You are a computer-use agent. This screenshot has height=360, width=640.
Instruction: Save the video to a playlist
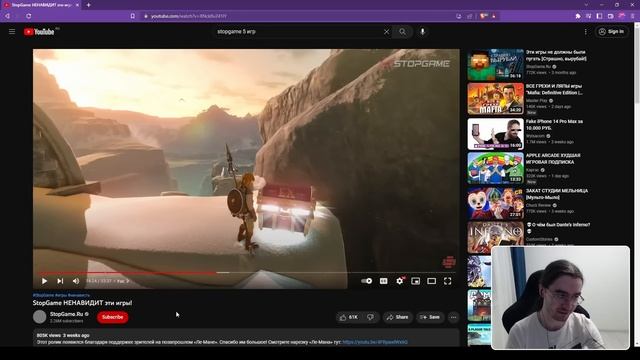[430, 317]
